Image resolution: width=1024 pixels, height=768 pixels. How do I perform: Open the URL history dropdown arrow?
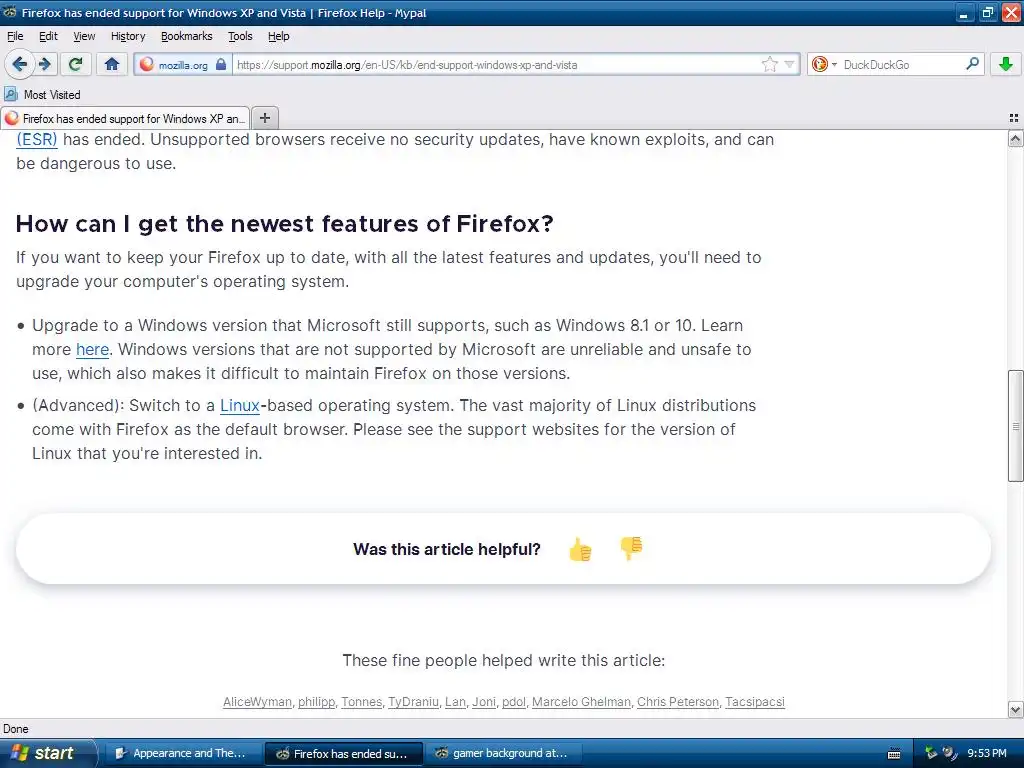(x=790, y=64)
